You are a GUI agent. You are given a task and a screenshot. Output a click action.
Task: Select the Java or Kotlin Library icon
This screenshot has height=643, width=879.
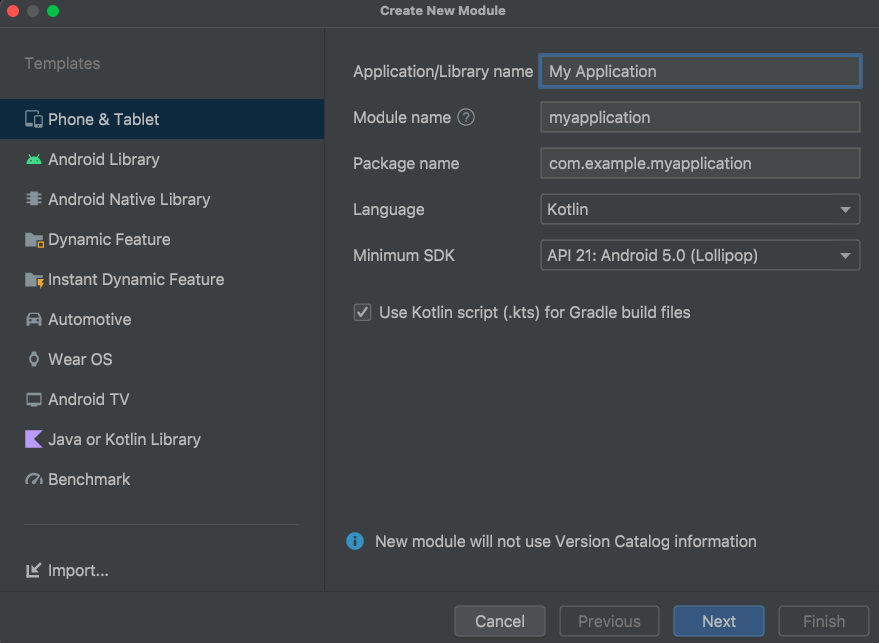tap(34, 439)
